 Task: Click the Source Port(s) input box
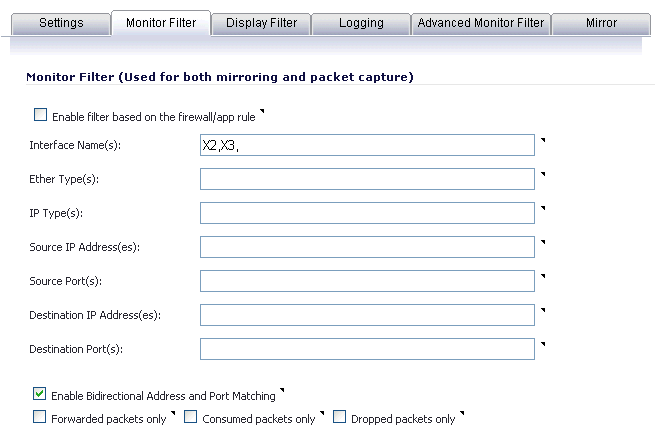(x=367, y=281)
